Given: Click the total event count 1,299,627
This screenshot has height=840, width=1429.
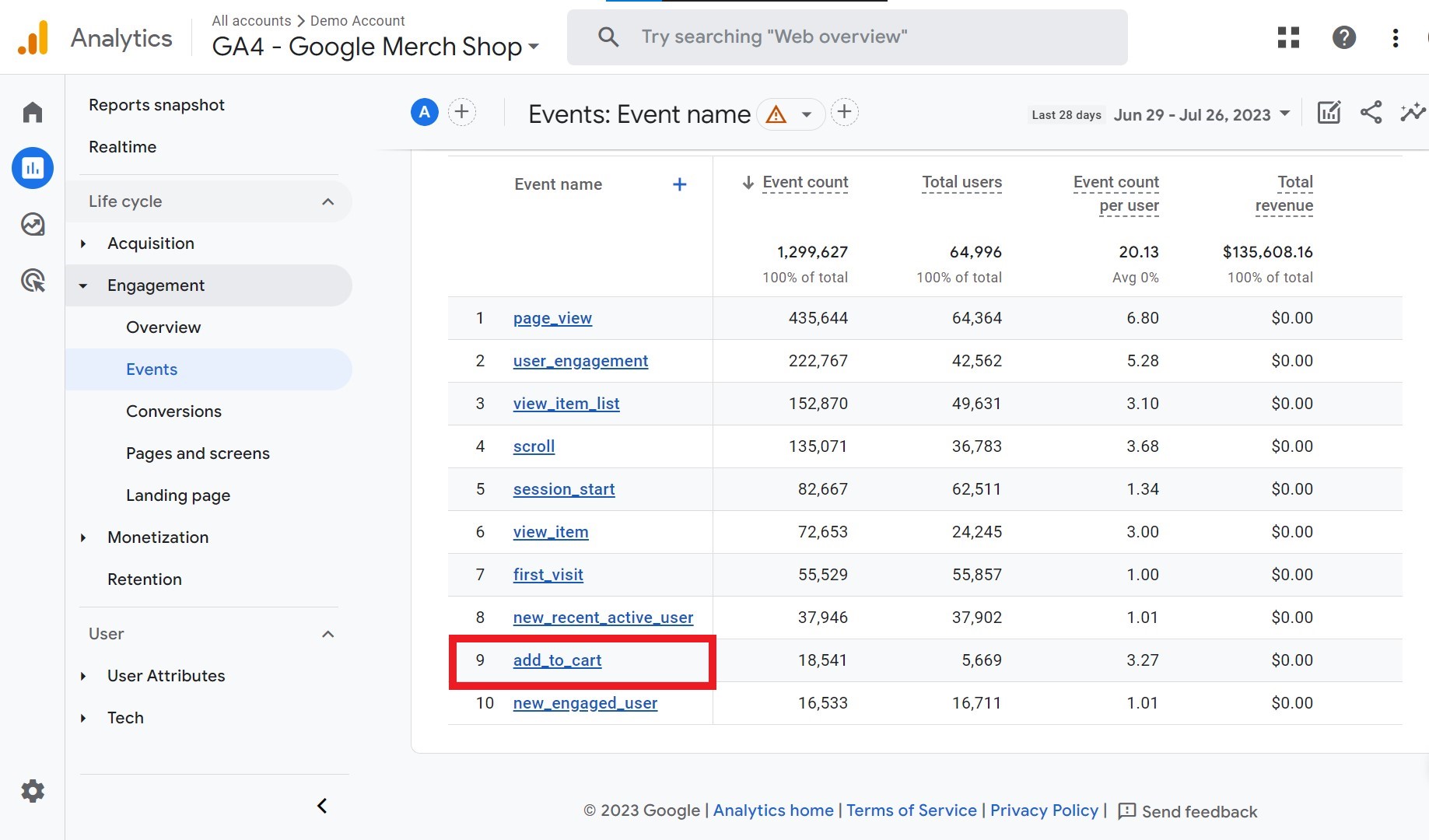Looking at the screenshot, I should [812, 252].
